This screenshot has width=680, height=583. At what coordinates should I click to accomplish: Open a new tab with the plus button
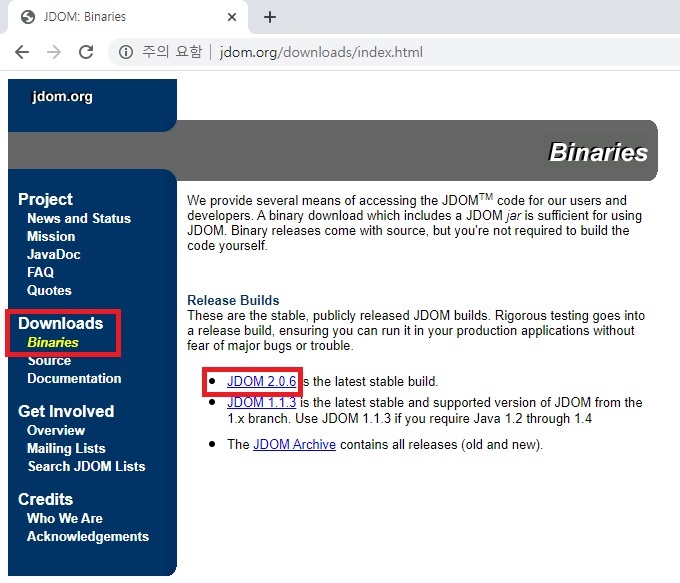point(270,17)
